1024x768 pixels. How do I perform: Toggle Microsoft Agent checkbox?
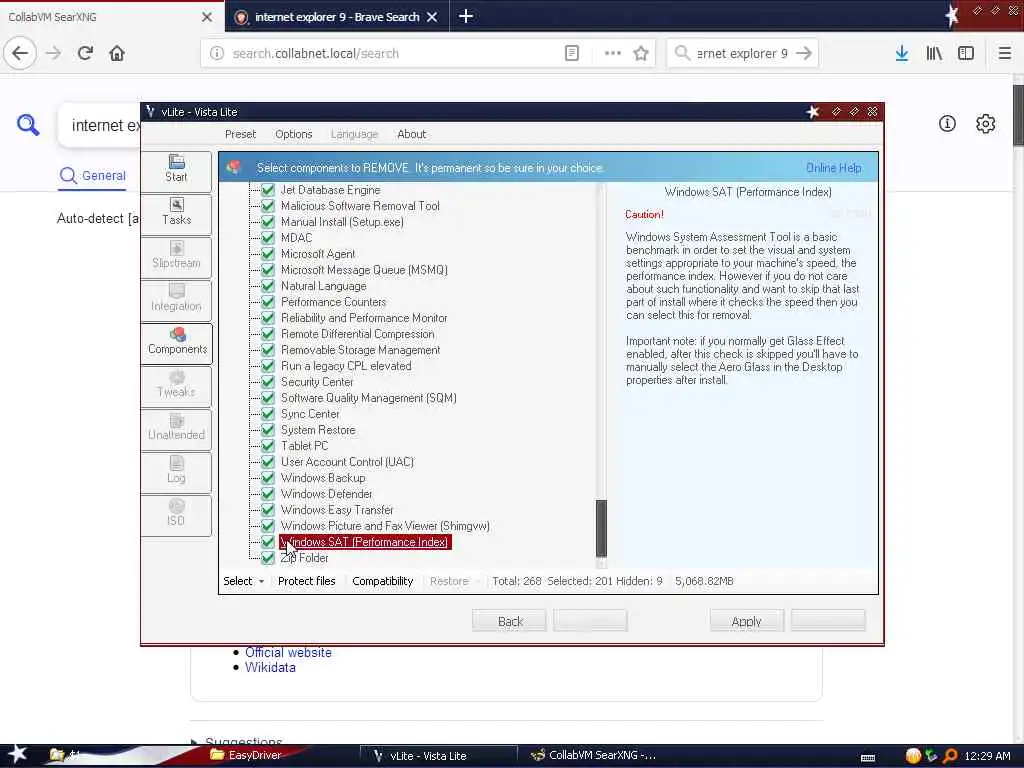point(268,254)
